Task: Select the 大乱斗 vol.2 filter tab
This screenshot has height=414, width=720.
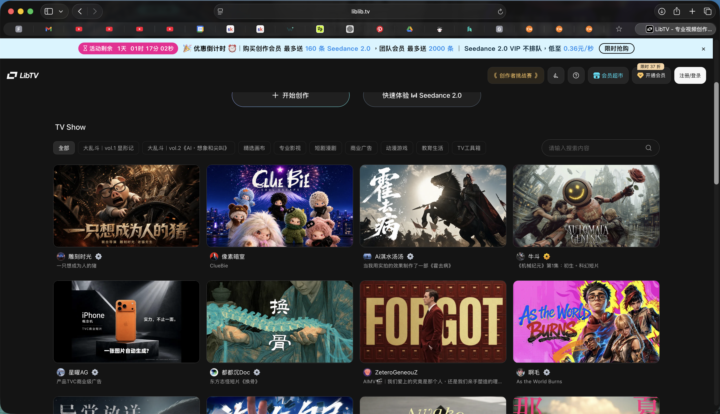Action: pyautogui.click(x=187, y=148)
